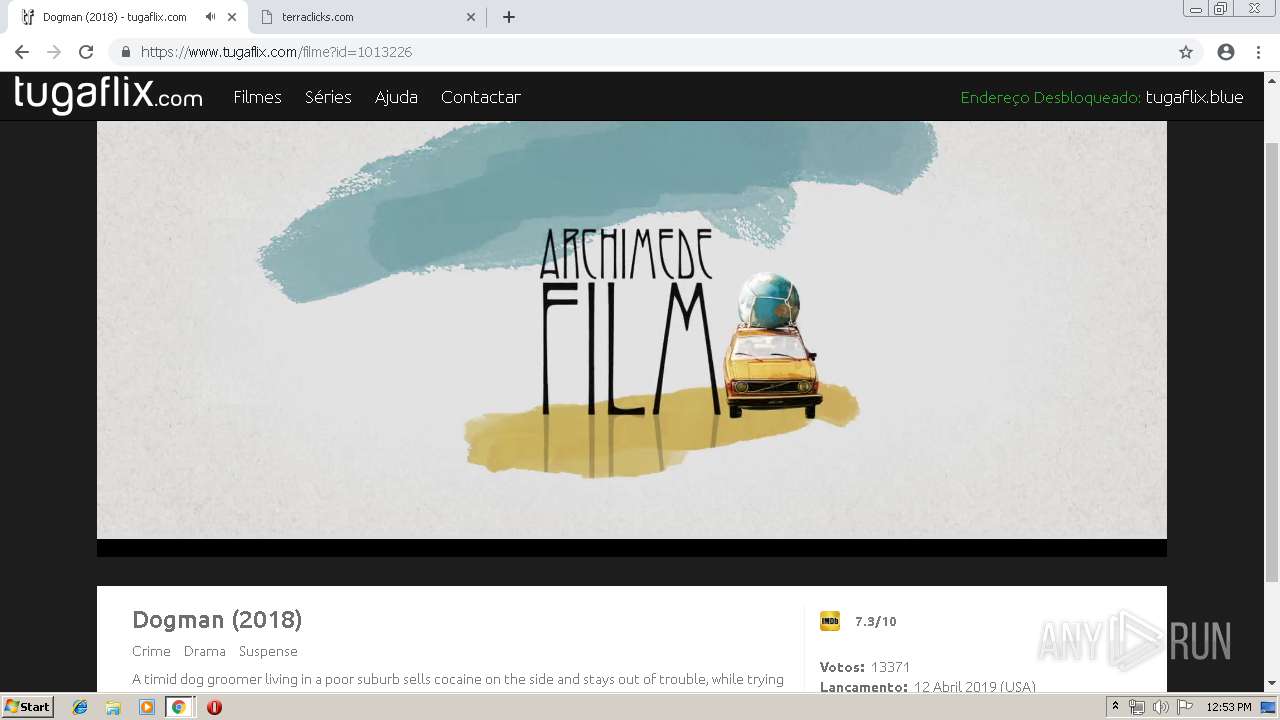Open the Windows Start menu
Screen dimensions: 1280x720
coord(27,707)
